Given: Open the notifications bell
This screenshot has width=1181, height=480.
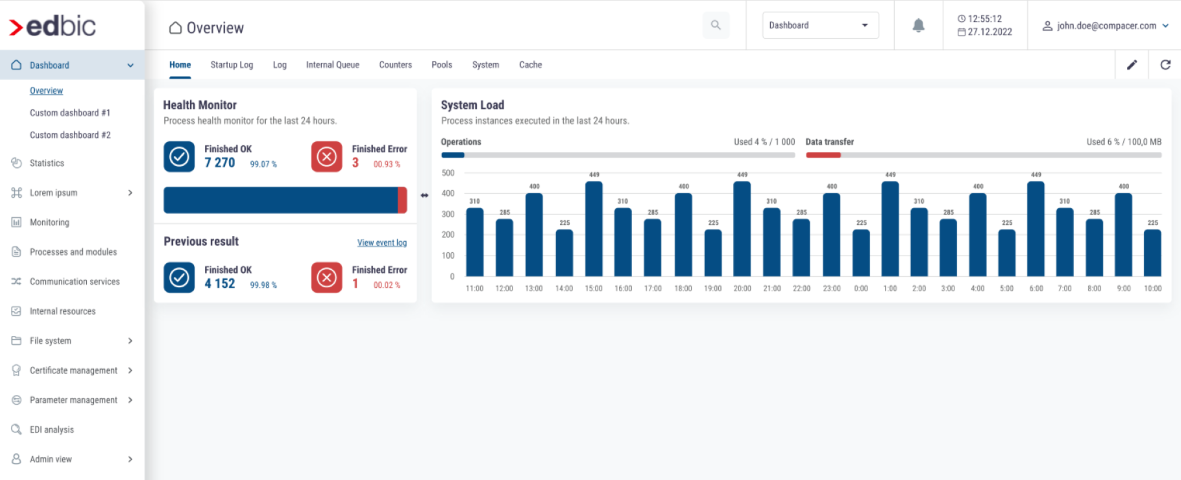Looking at the screenshot, I should [x=918, y=25].
